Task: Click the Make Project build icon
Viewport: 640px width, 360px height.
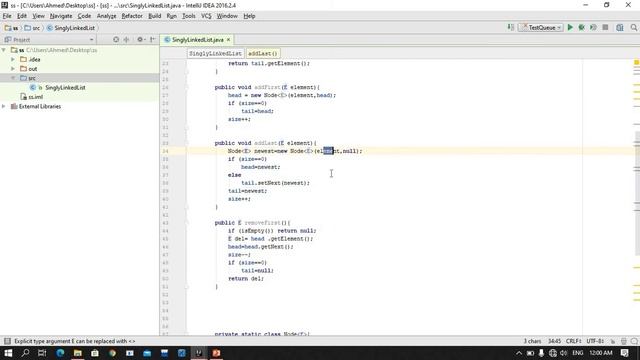Action: click(x=510, y=27)
